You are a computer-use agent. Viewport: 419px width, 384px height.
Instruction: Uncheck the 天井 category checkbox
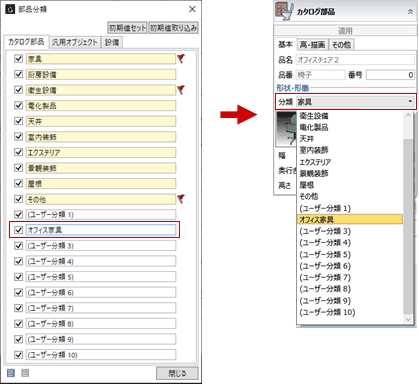point(19,121)
